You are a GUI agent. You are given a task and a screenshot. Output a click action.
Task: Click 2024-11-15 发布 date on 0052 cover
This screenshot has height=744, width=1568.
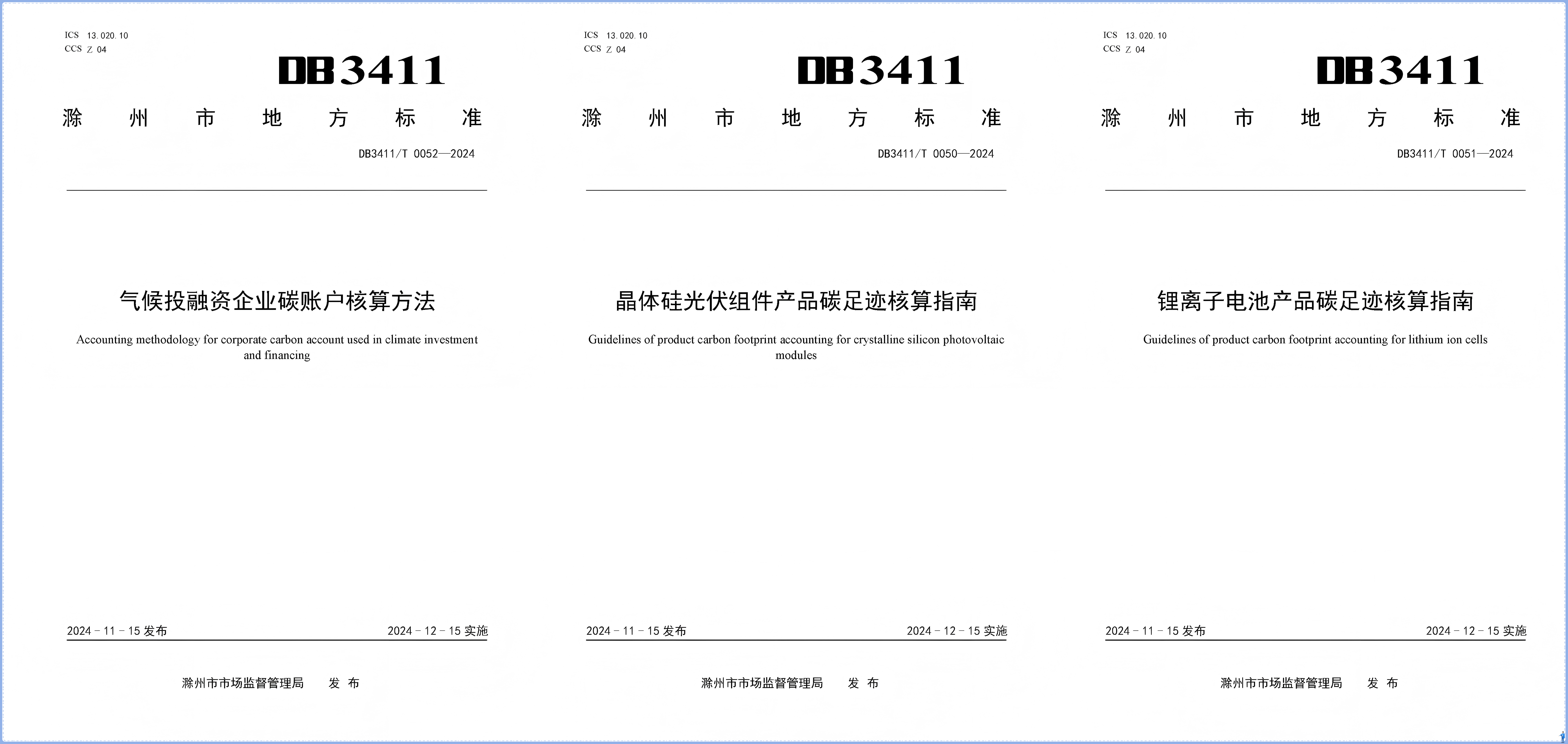(x=117, y=631)
